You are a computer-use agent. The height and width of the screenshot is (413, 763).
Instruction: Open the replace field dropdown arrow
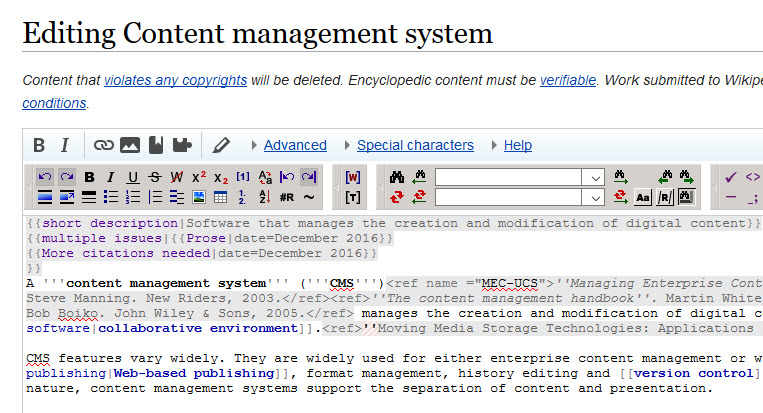[x=595, y=197]
